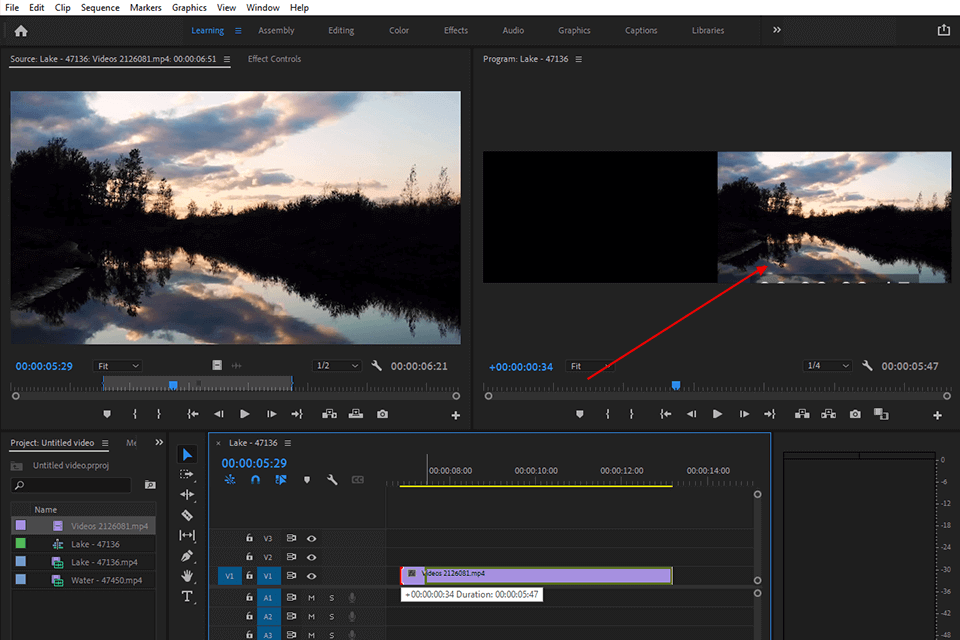Open the Sequence menu
The width and height of the screenshot is (960, 640).
coord(100,7)
